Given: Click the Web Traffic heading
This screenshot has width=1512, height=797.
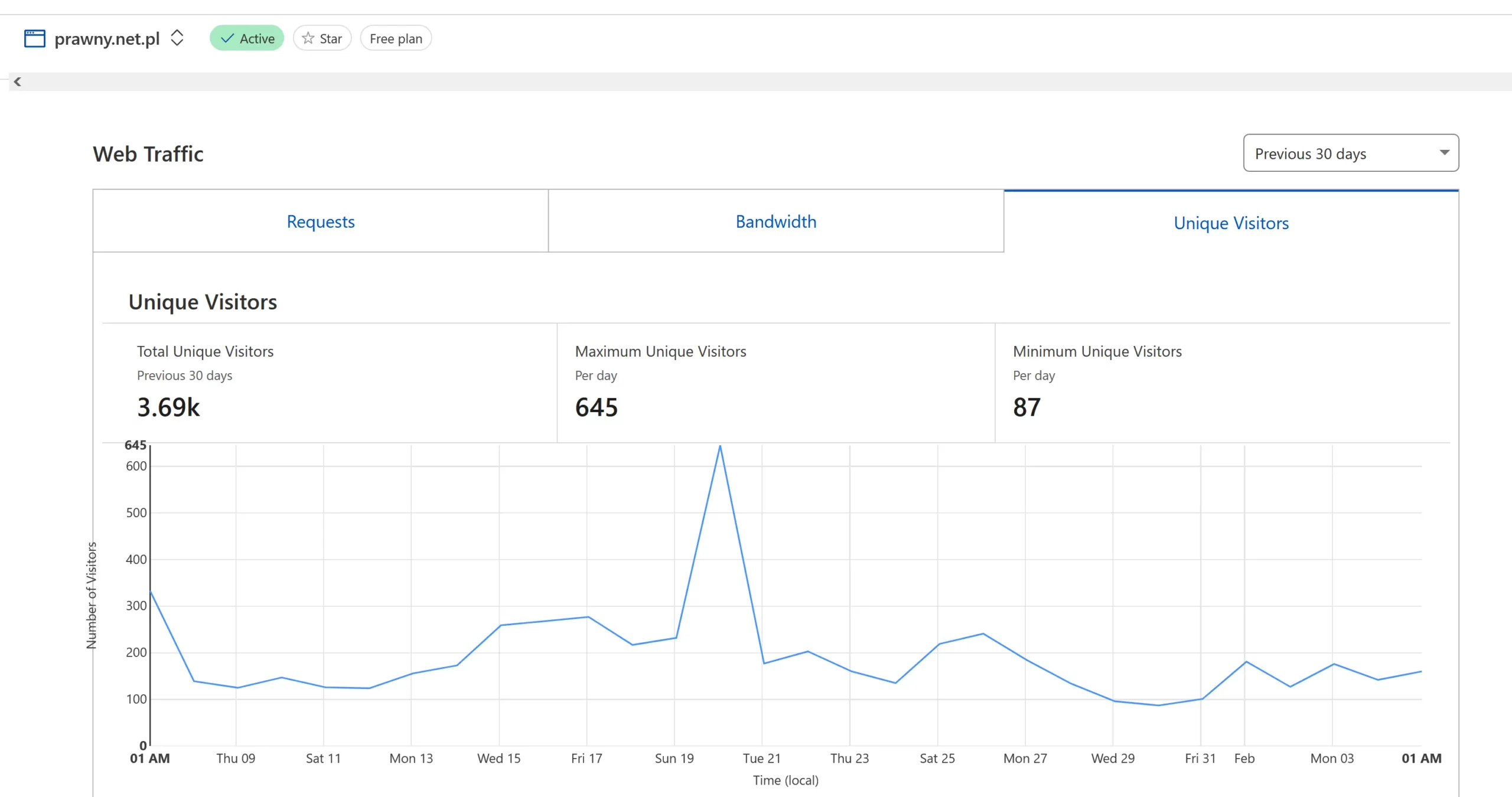Looking at the screenshot, I should coord(148,154).
